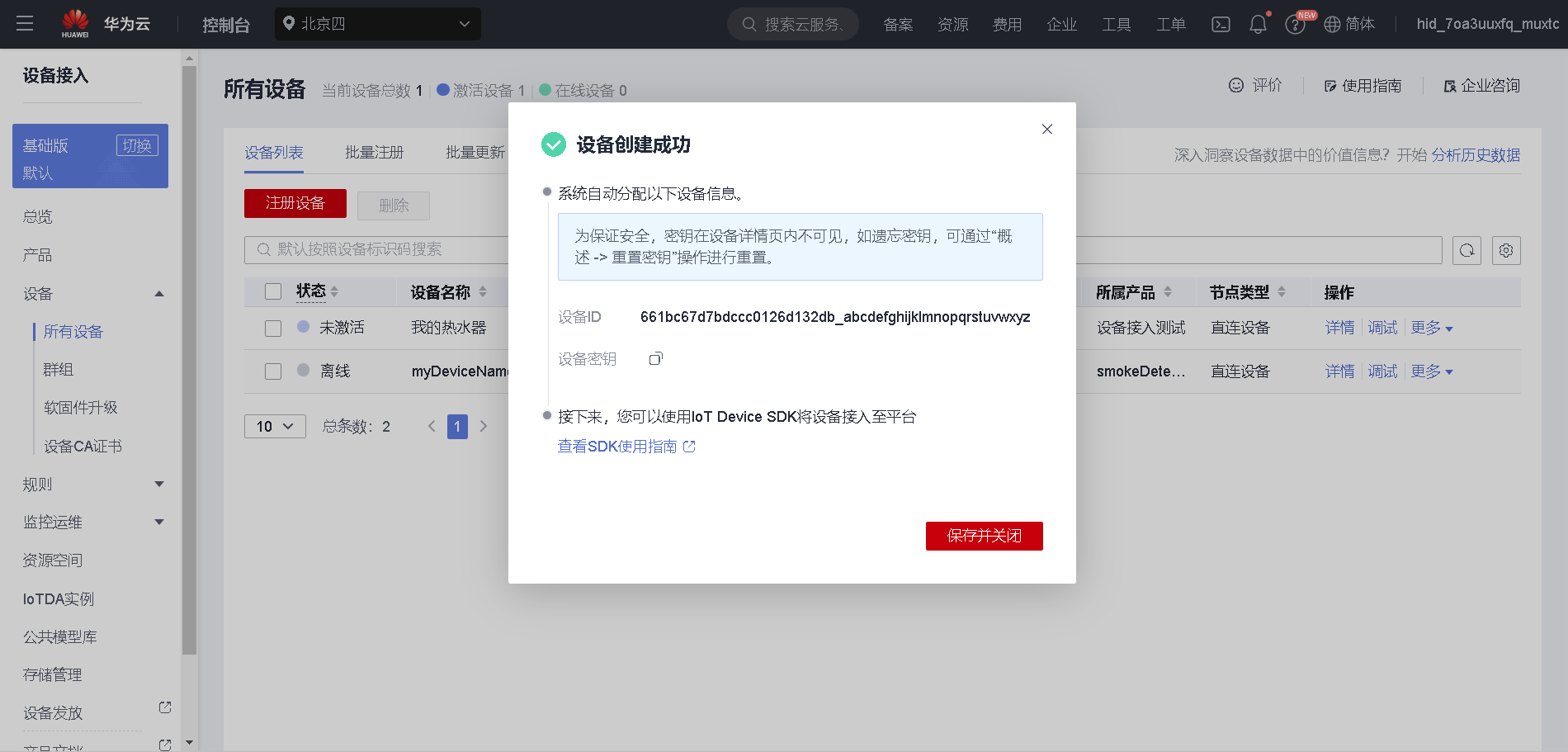1568x752 pixels.
Task: Open 费用 top menu
Action: point(1007,25)
